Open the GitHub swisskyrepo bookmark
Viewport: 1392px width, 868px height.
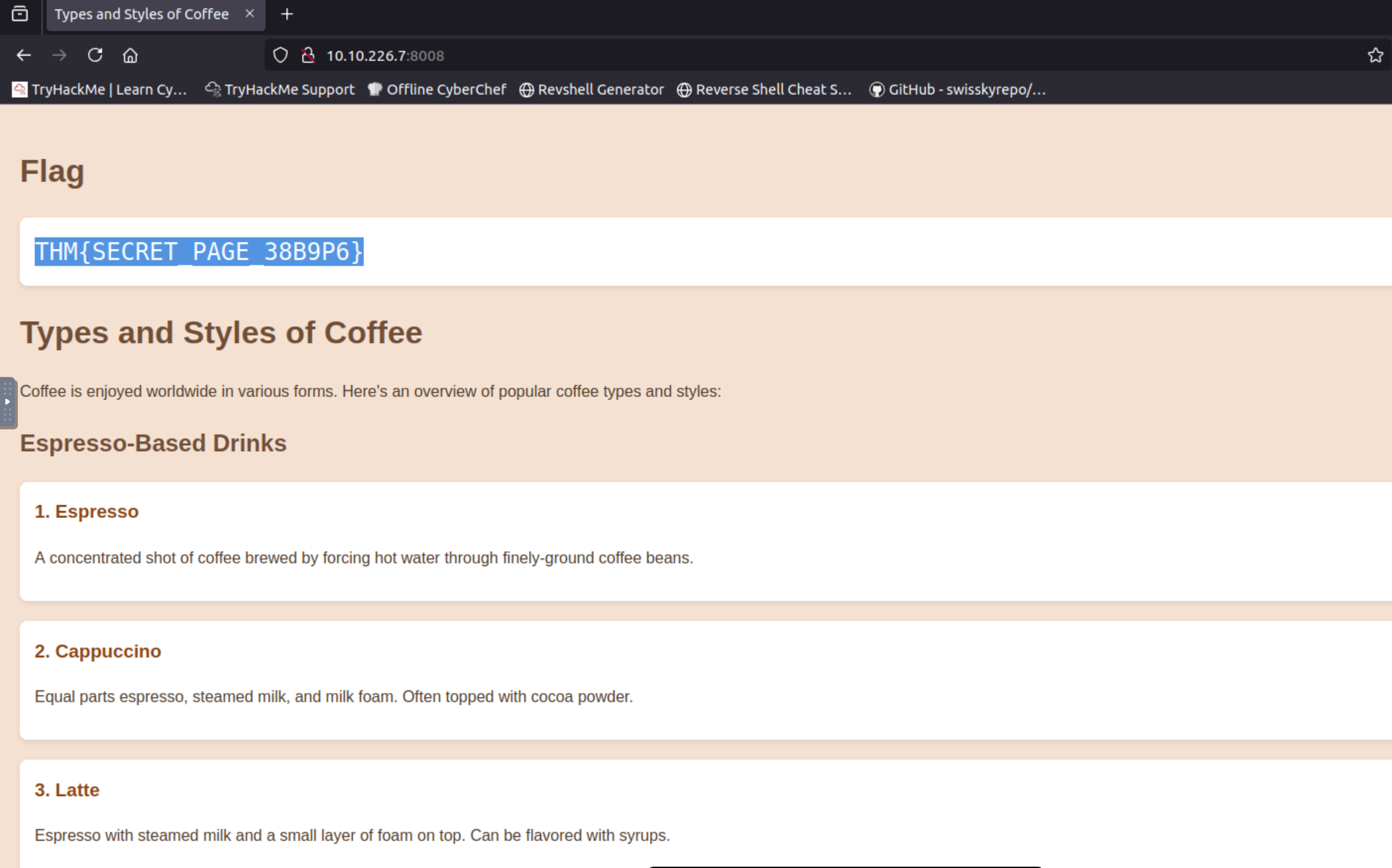click(957, 90)
